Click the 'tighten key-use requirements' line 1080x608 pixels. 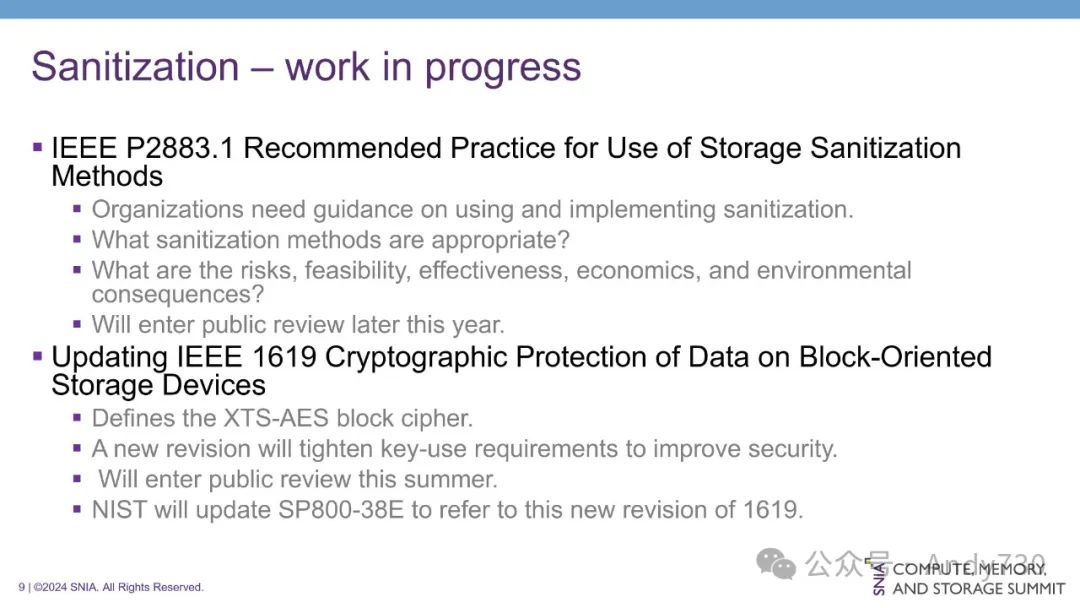click(x=464, y=449)
